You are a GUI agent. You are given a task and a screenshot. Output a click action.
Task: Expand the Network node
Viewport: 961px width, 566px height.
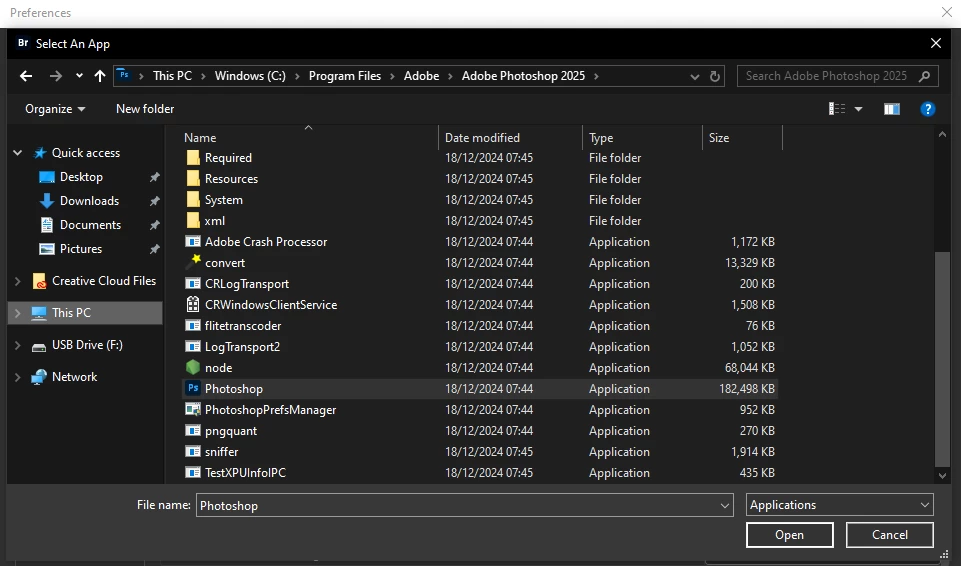18,377
